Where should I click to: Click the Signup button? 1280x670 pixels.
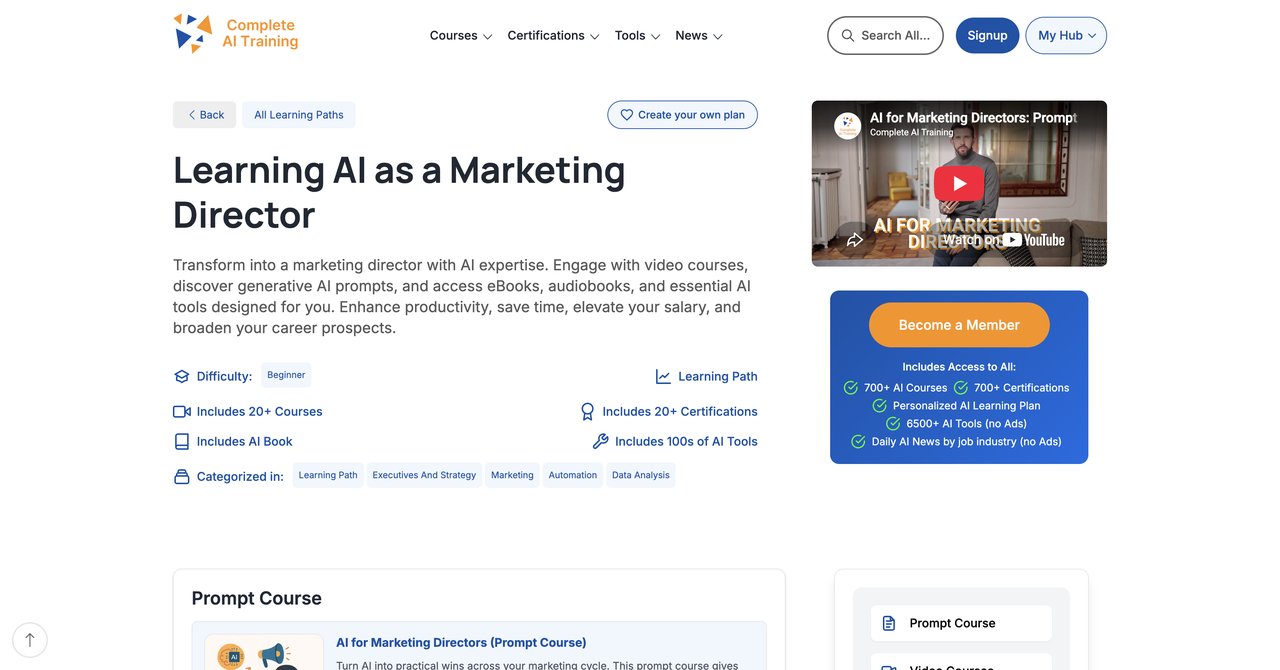tap(987, 35)
